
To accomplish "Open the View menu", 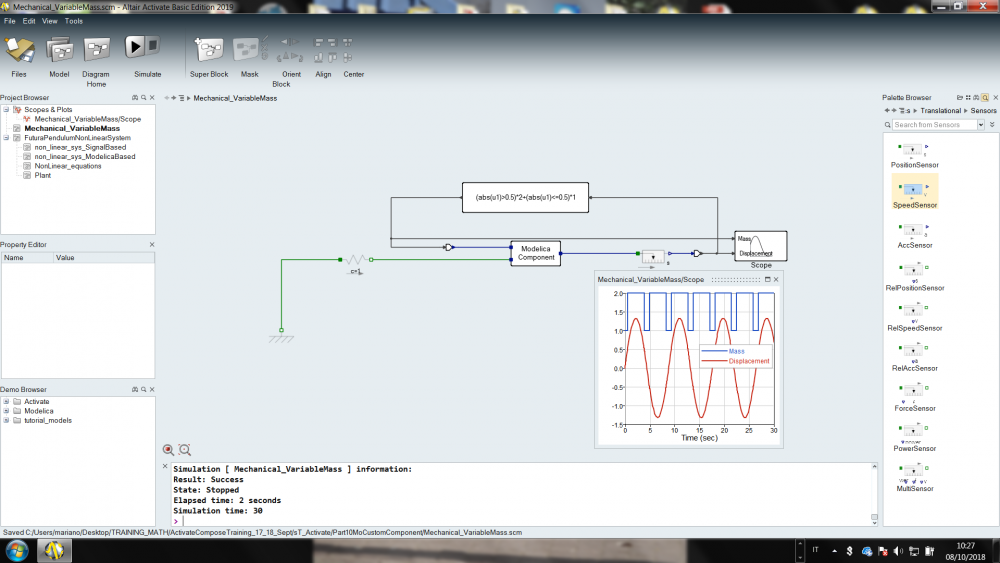I will click(50, 21).
